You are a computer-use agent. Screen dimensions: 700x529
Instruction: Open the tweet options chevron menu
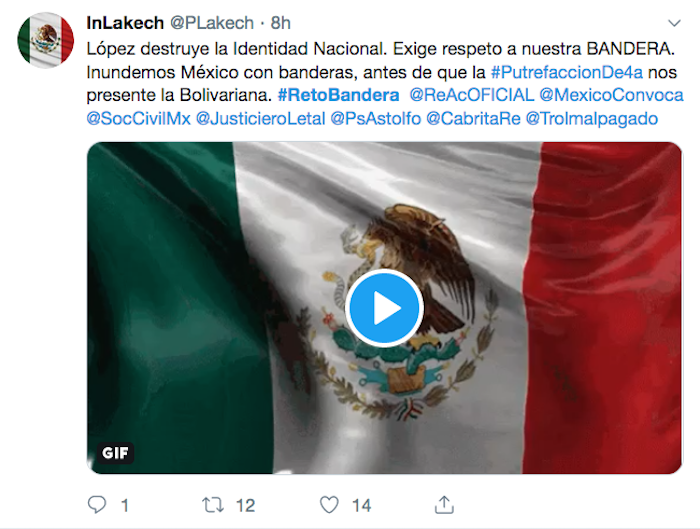click(x=674, y=23)
